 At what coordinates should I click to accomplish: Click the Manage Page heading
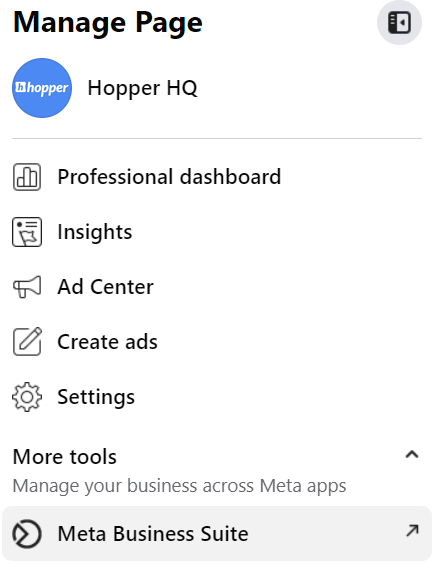(x=107, y=23)
